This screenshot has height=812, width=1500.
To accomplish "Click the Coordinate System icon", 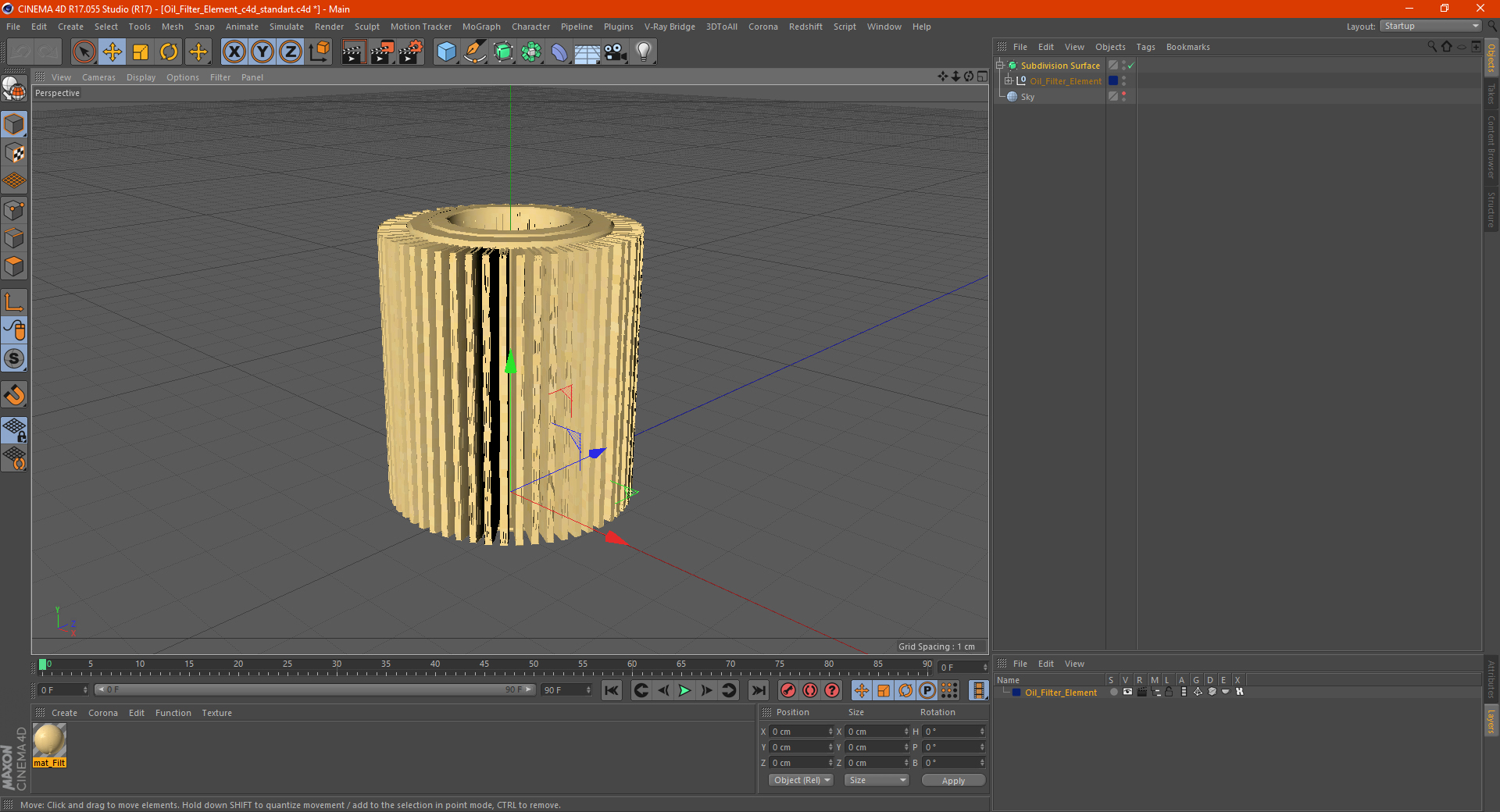I will pyautogui.click(x=320, y=52).
